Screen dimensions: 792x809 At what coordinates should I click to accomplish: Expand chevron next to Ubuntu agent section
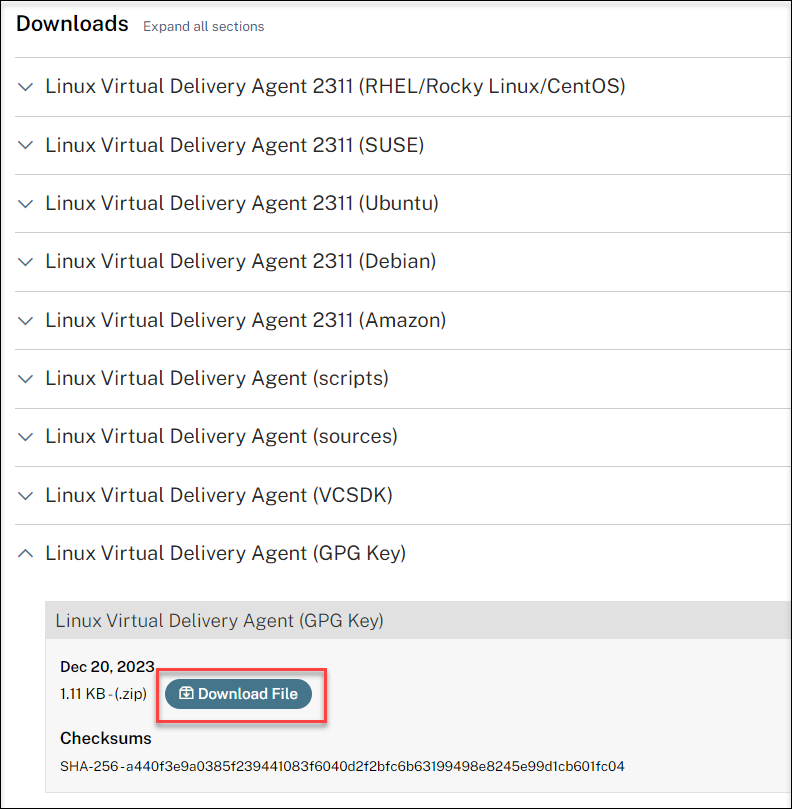(26, 204)
